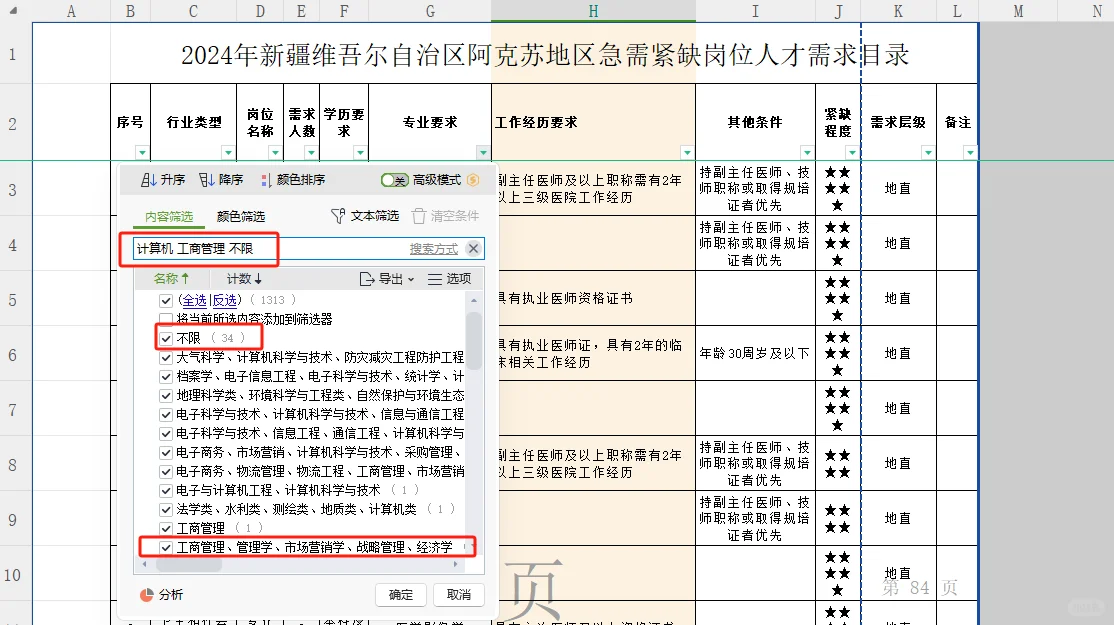
Task: Open the 其他条件 column filter dropdown
Action: pyautogui.click(x=807, y=153)
